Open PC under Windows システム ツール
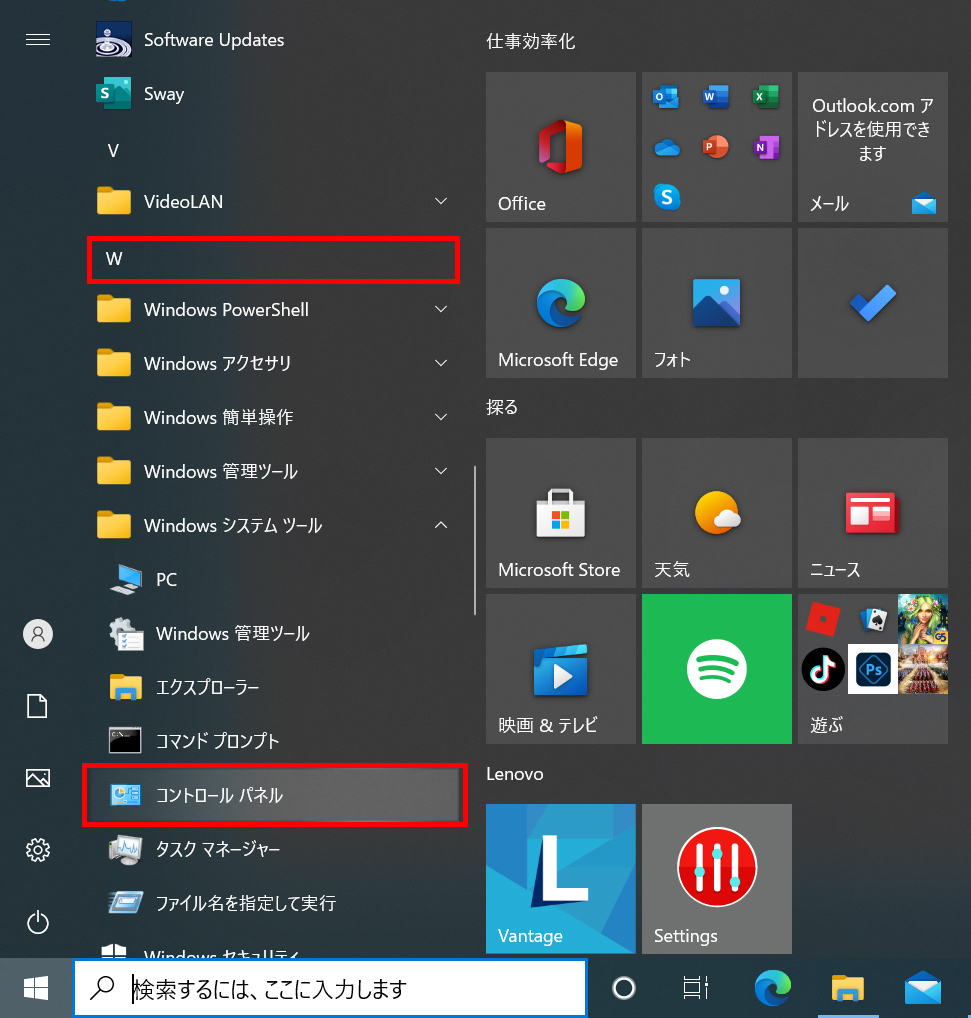971x1018 pixels. (273, 579)
